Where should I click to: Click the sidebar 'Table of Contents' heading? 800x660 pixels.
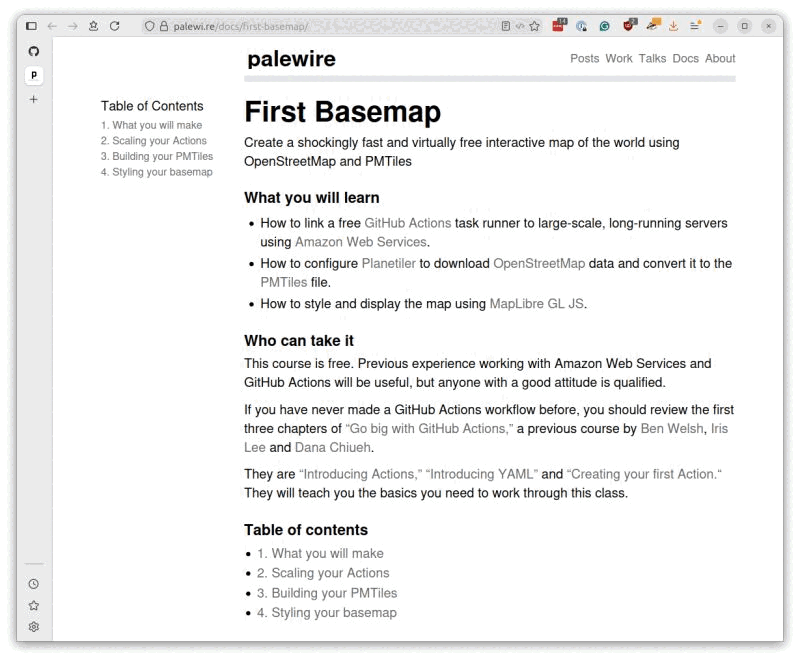(x=152, y=106)
